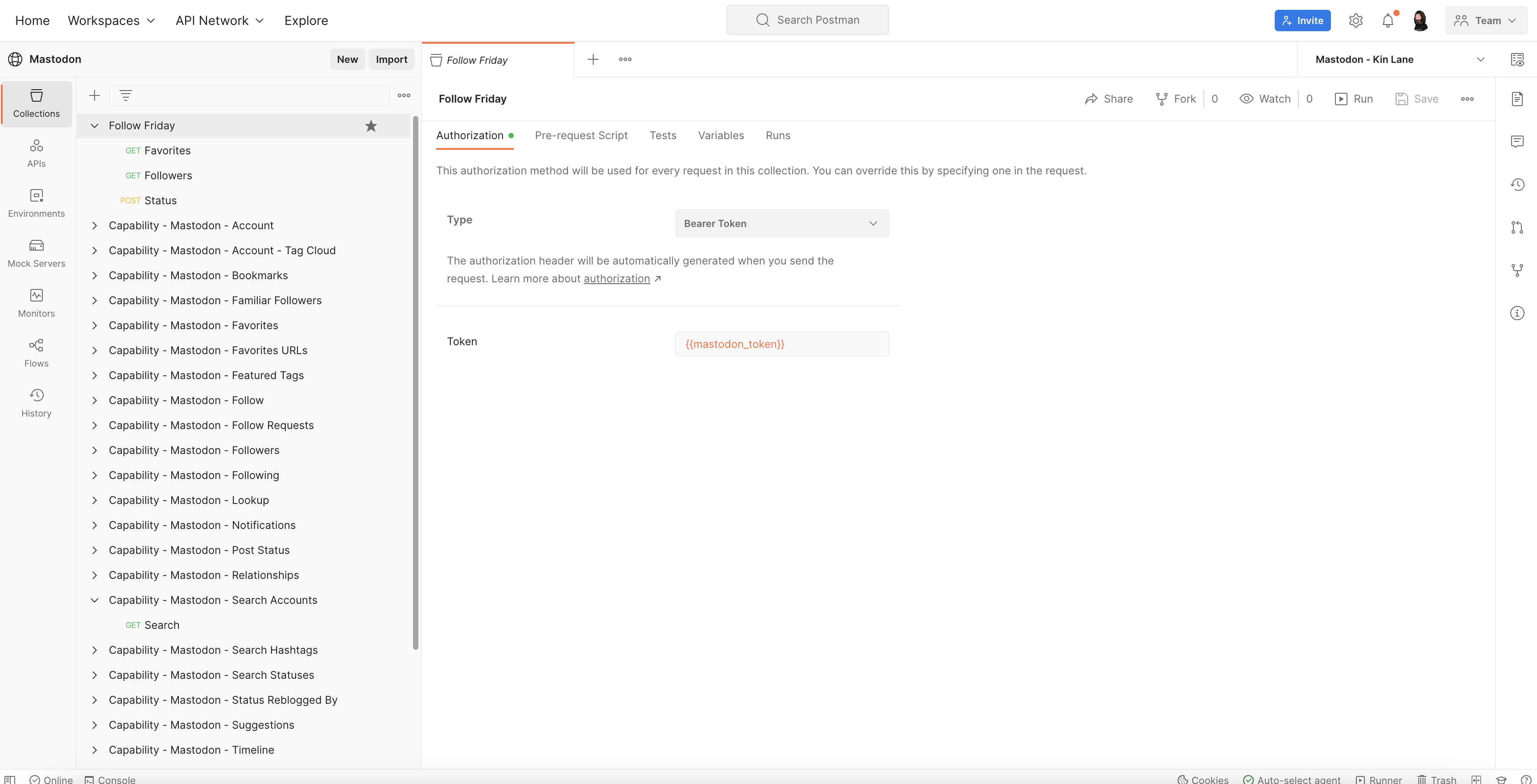Click the collections list vertical scrollbar
Viewport: 1537px width, 784px height.
point(415,382)
